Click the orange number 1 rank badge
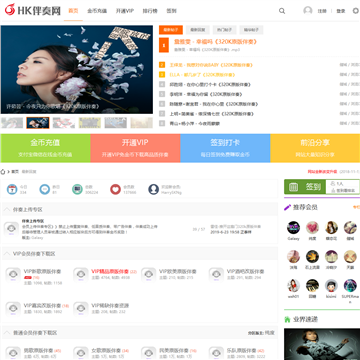Screen dimensions: 360x360 [164, 45]
